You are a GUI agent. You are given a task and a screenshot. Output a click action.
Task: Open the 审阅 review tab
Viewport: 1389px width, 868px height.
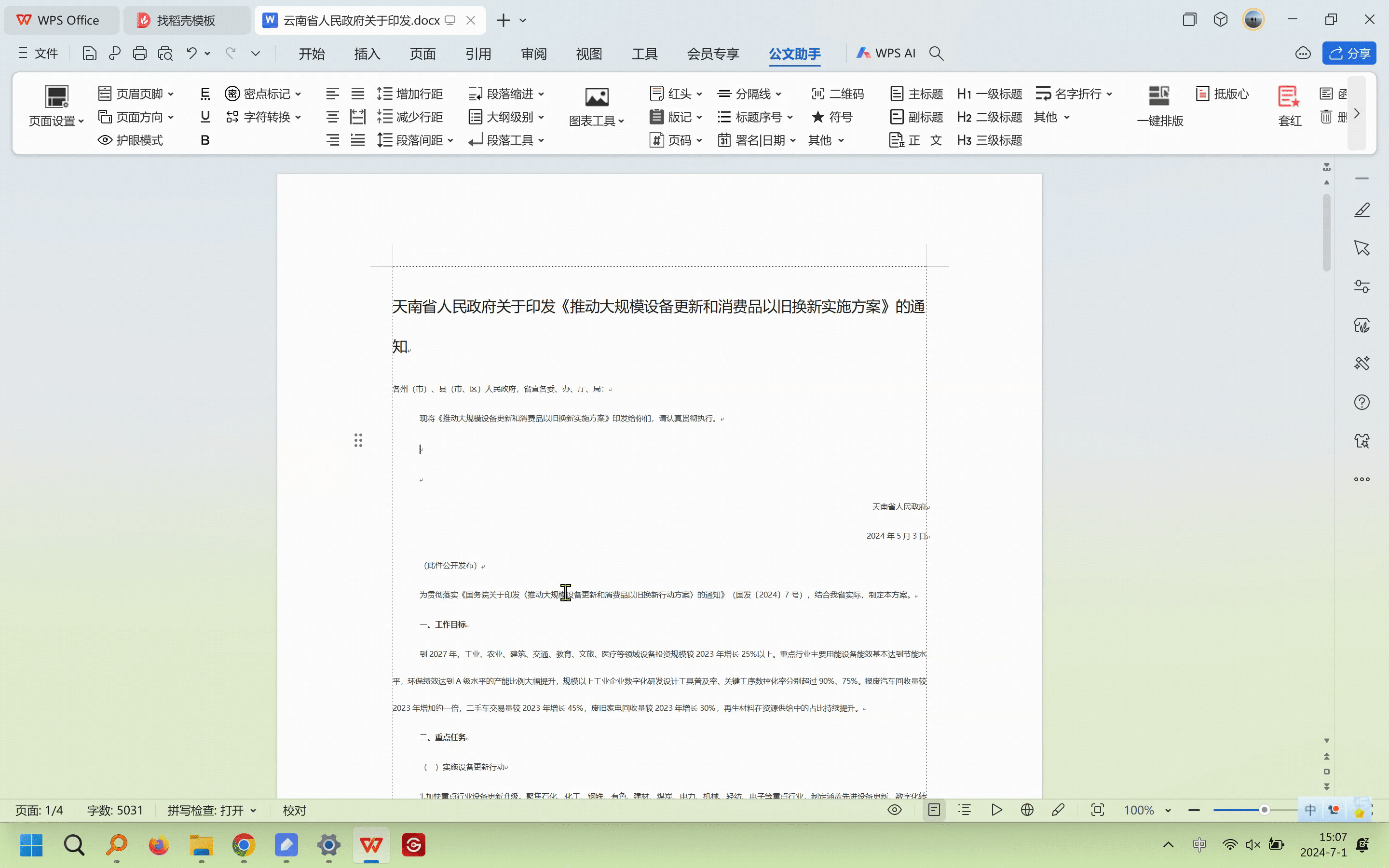[x=533, y=54]
